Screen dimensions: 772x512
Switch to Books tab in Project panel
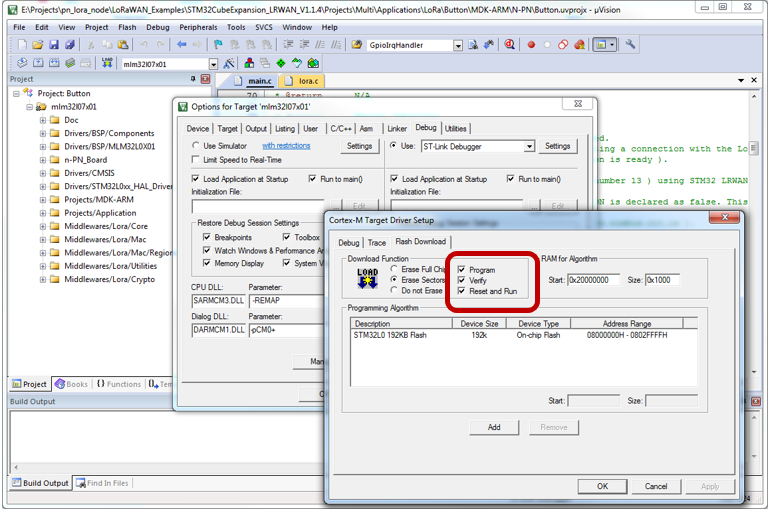tap(72, 384)
